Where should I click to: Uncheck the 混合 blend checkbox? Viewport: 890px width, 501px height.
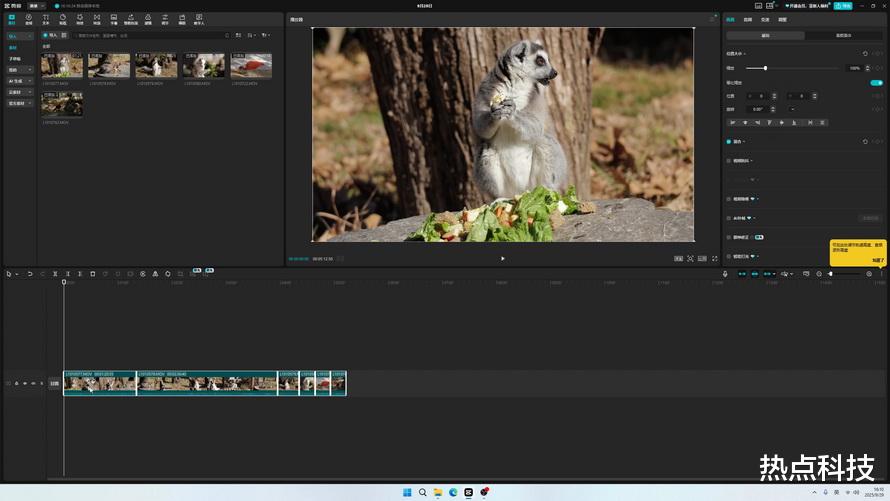(x=729, y=142)
